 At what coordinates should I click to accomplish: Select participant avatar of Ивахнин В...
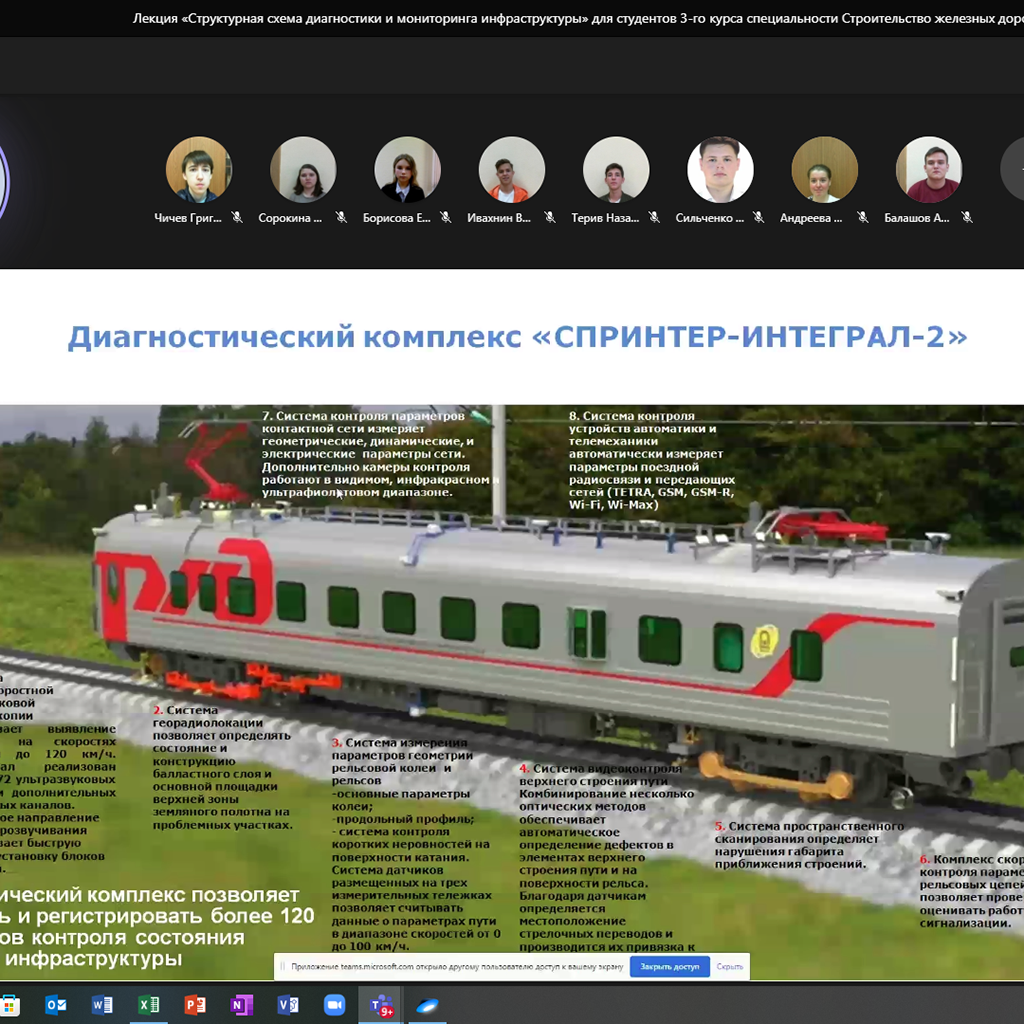tap(511, 169)
